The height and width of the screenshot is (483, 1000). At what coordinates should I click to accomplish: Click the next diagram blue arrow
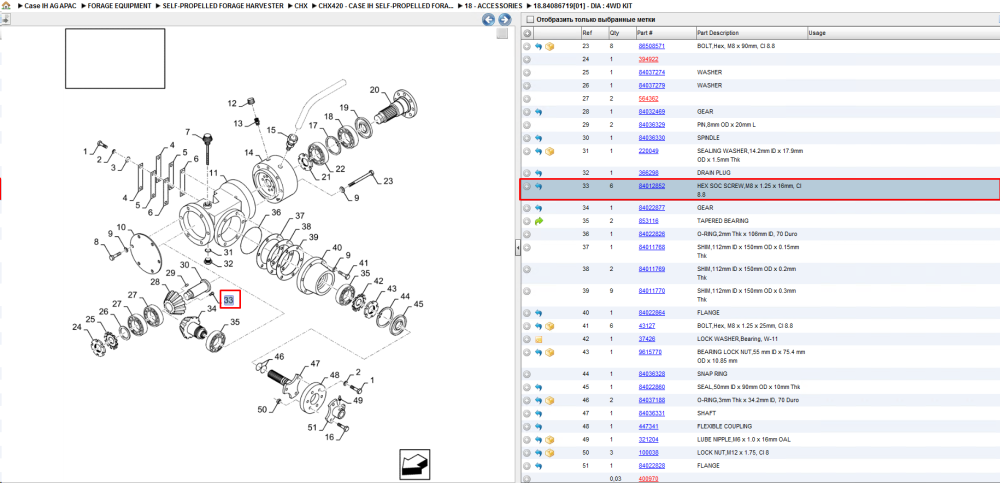(x=503, y=20)
